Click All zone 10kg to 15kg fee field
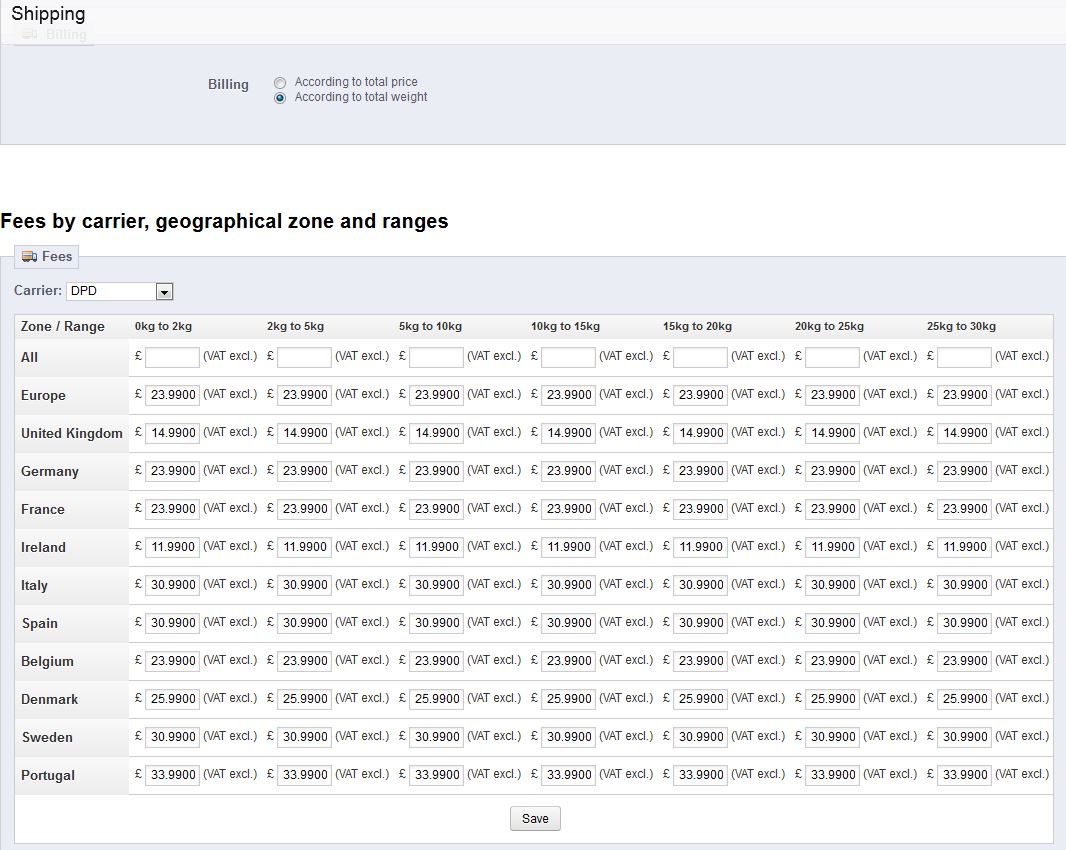 click(568, 357)
